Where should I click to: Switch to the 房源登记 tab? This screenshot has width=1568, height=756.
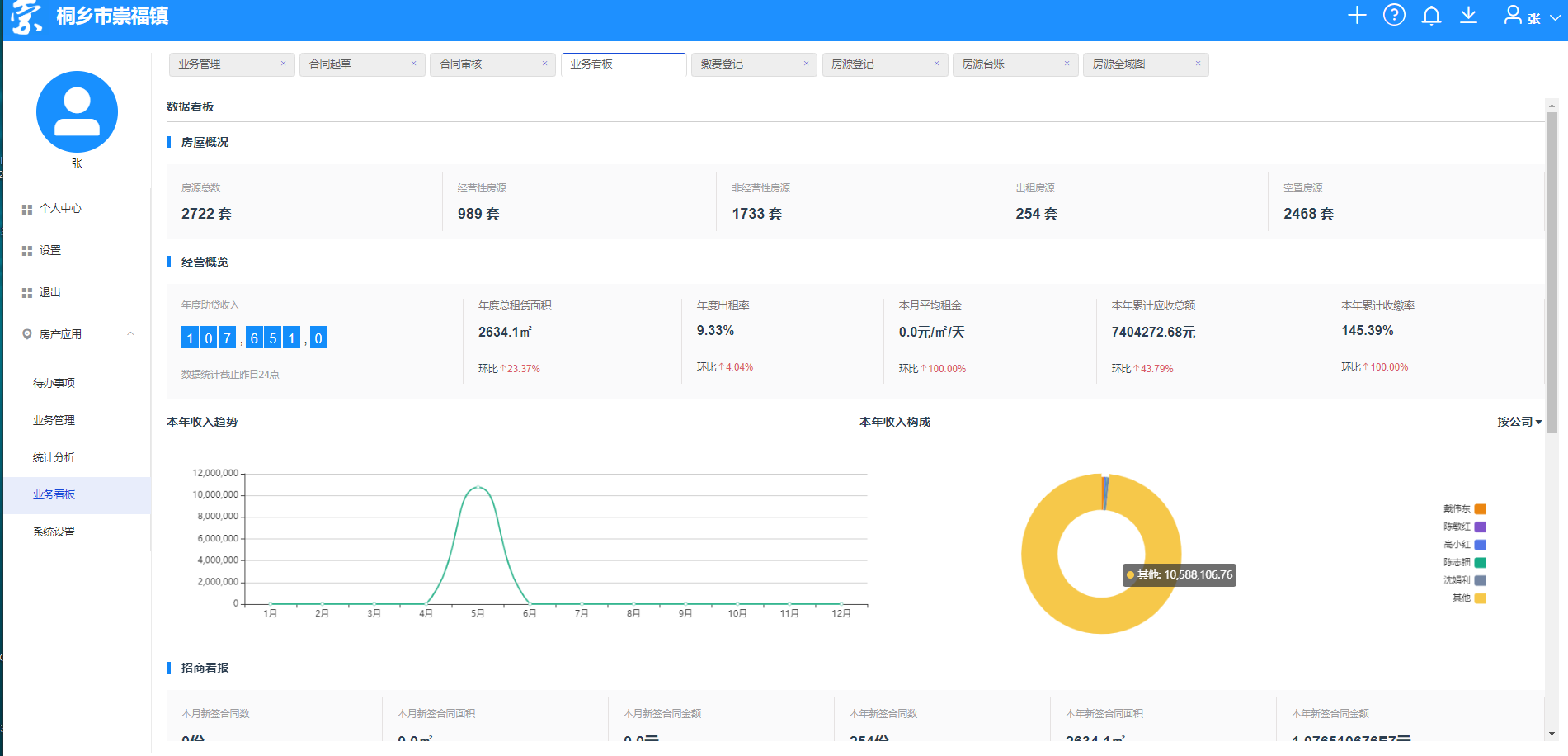(x=885, y=64)
